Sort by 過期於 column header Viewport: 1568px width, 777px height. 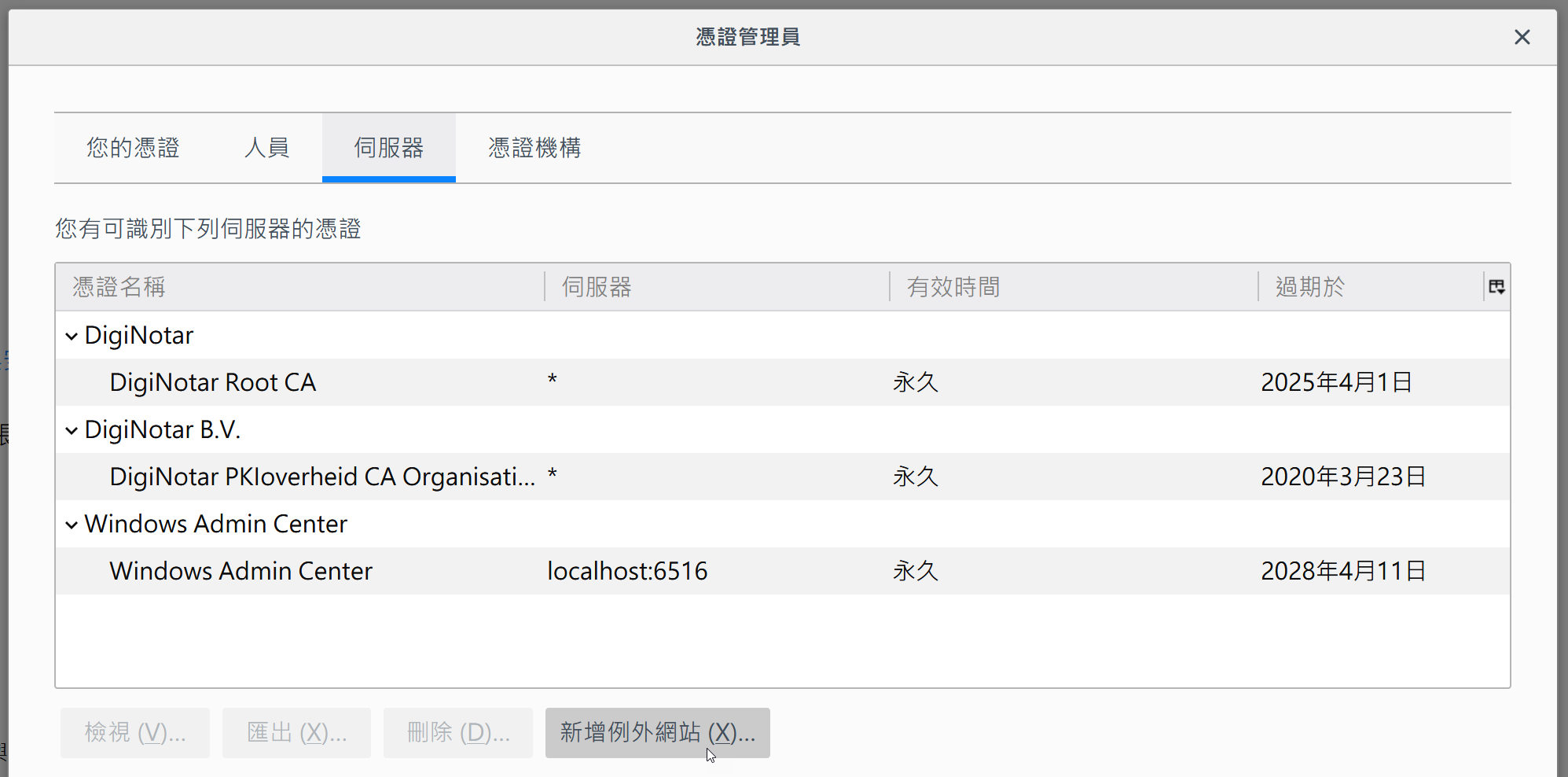(1371, 287)
